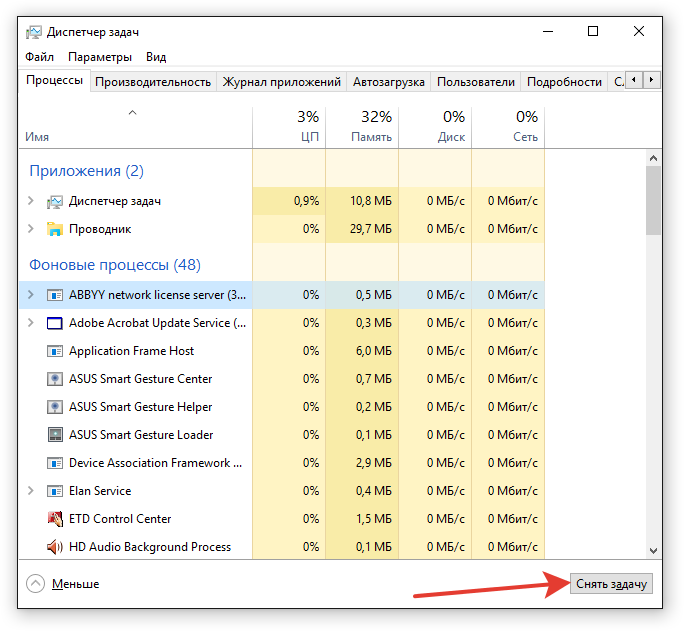
Task: Click the Application Frame Host icon
Action: tap(55, 351)
